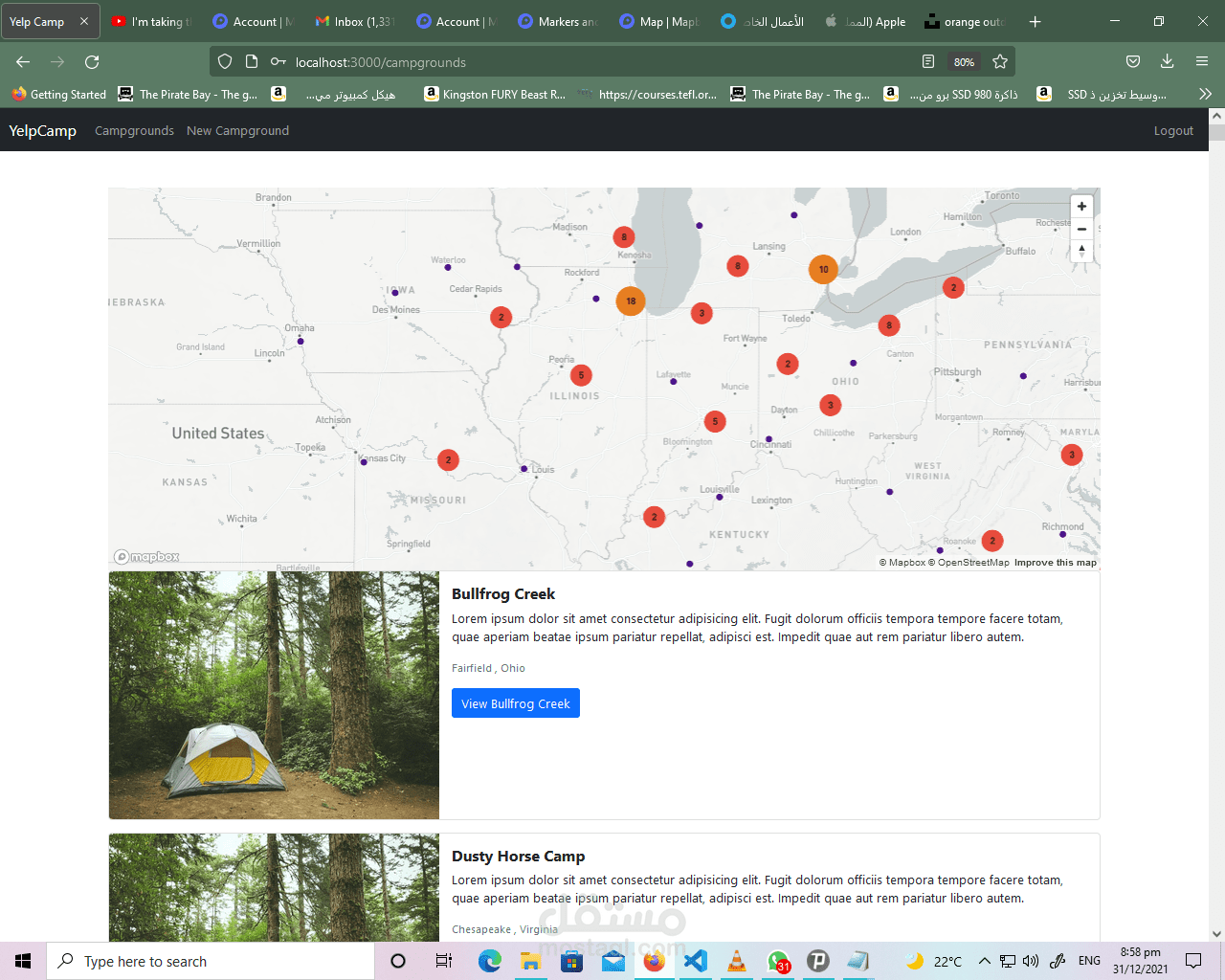Click the Bullfrog Creek title

click(503, 594)
